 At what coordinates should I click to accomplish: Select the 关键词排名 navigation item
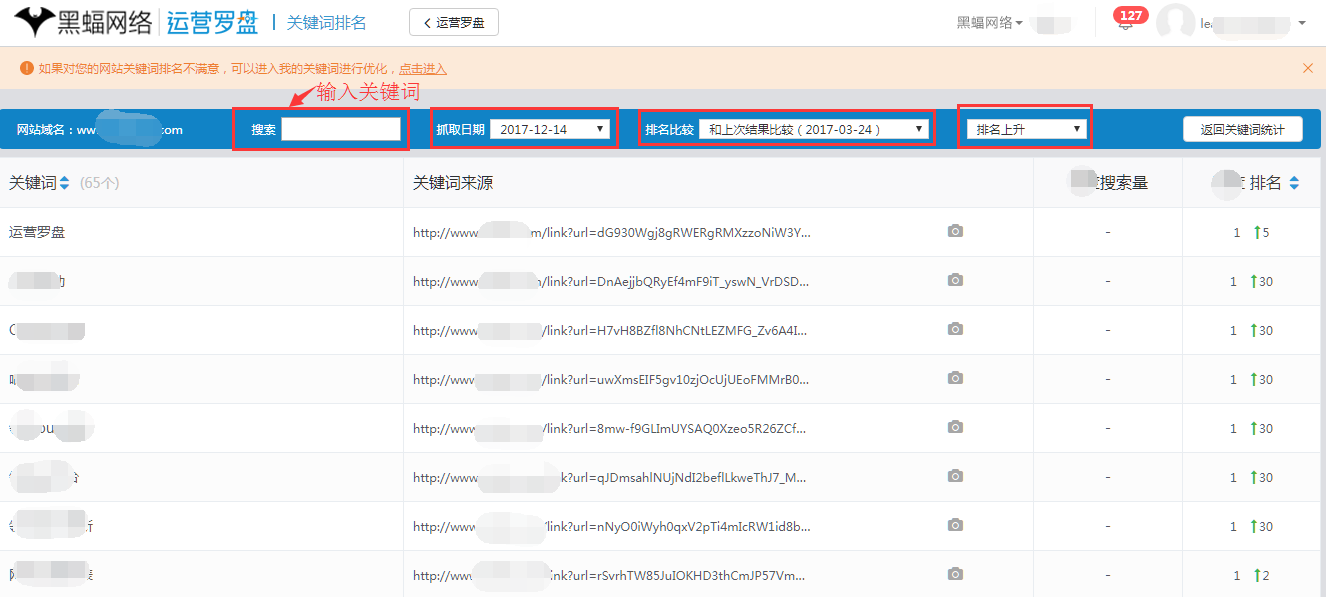327,21
